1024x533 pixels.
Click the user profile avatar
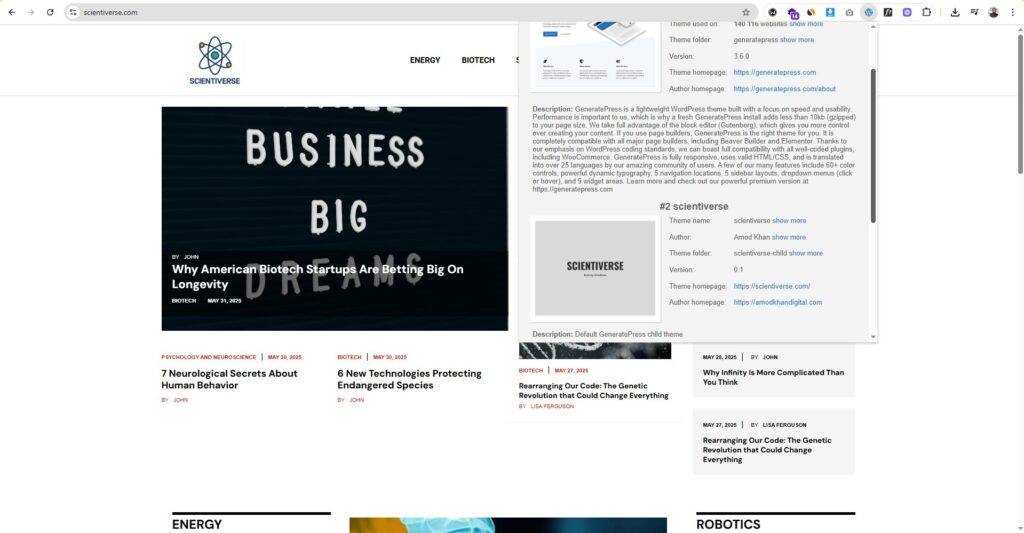click(993, 12)
